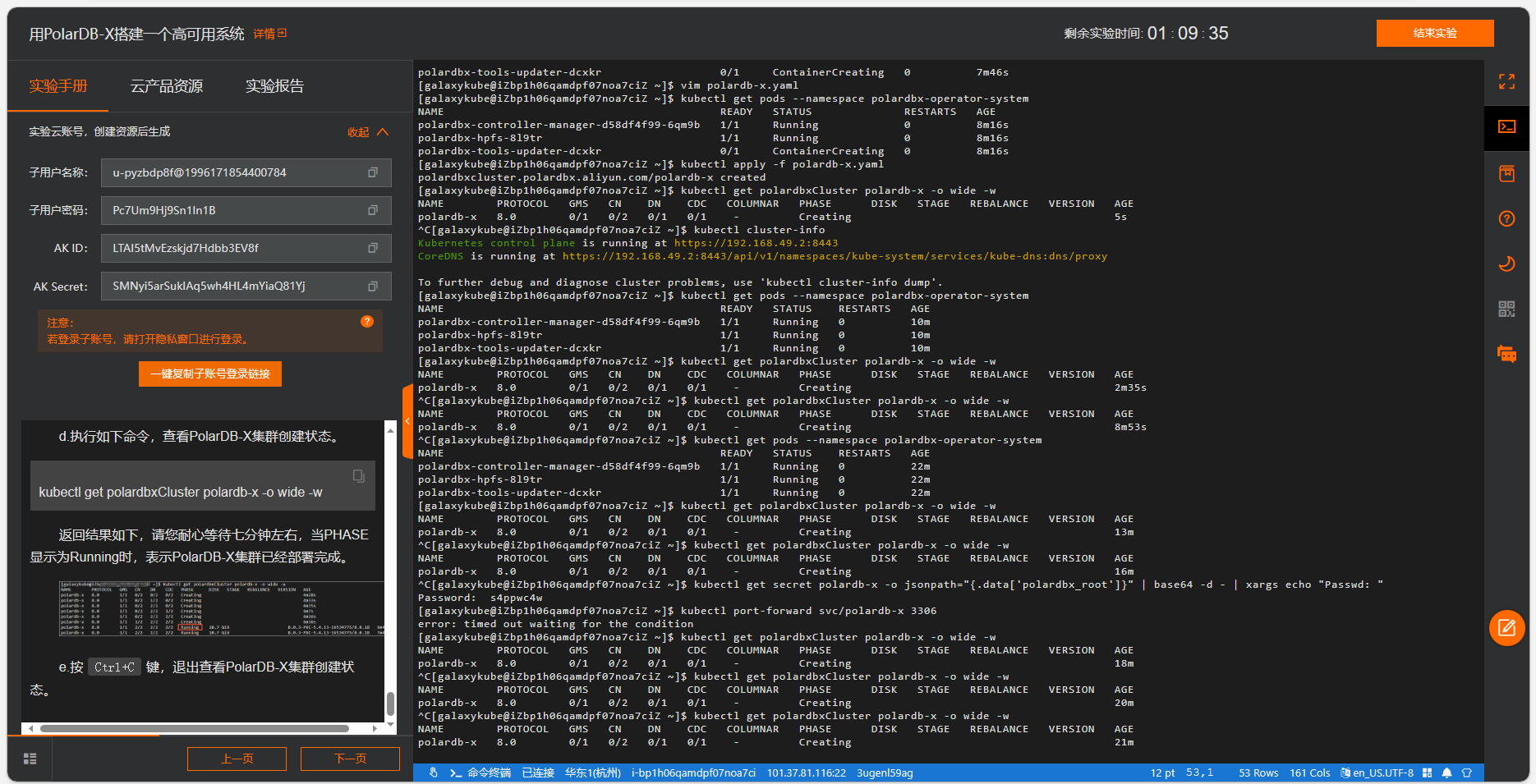Click the 101.37.81.116:22 address in the status bar
This screenshot has height=784, width=1536.
[x=806, y=773]
